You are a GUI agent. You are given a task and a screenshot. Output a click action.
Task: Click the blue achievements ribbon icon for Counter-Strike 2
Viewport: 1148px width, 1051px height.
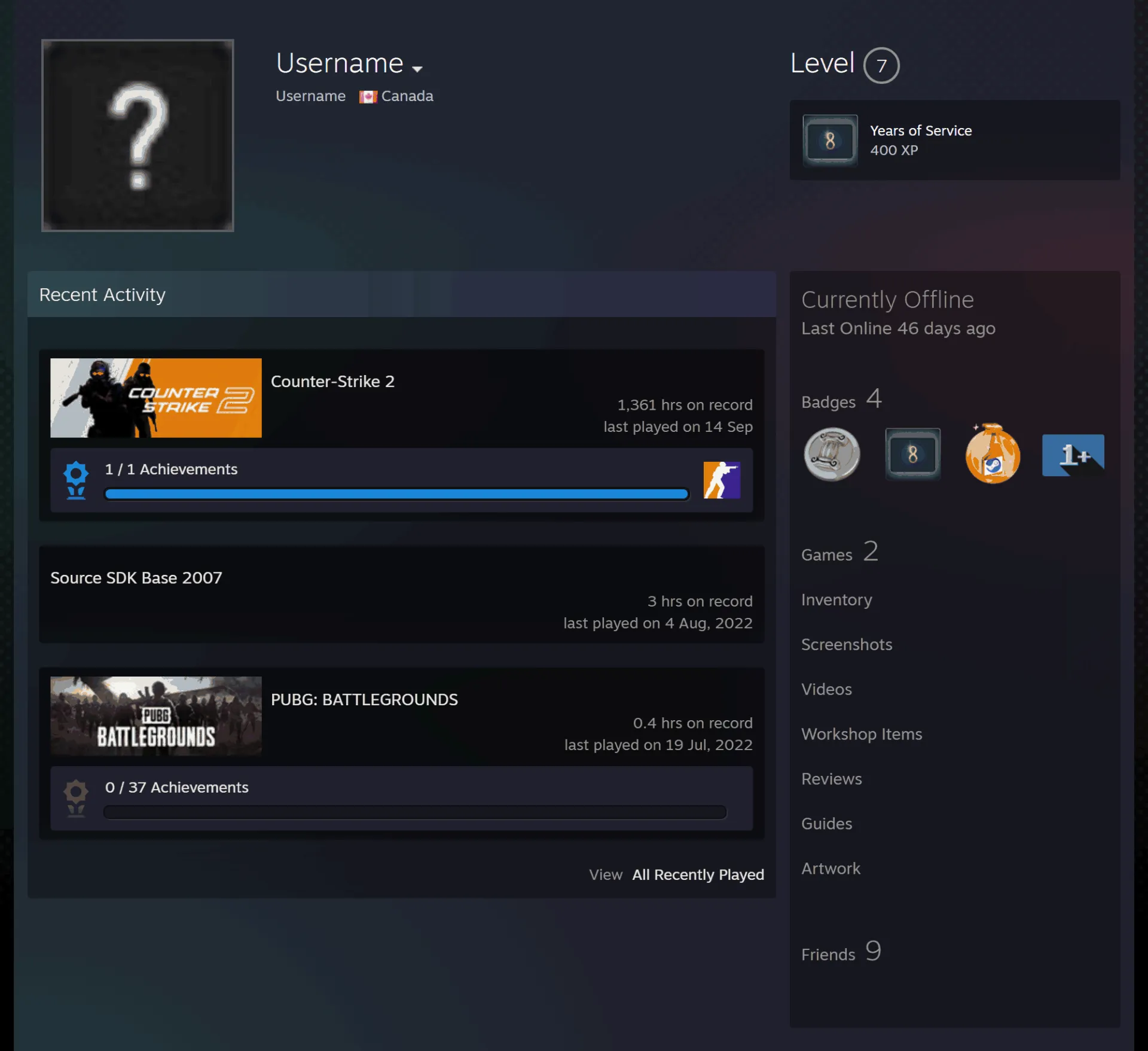(76, 480)
